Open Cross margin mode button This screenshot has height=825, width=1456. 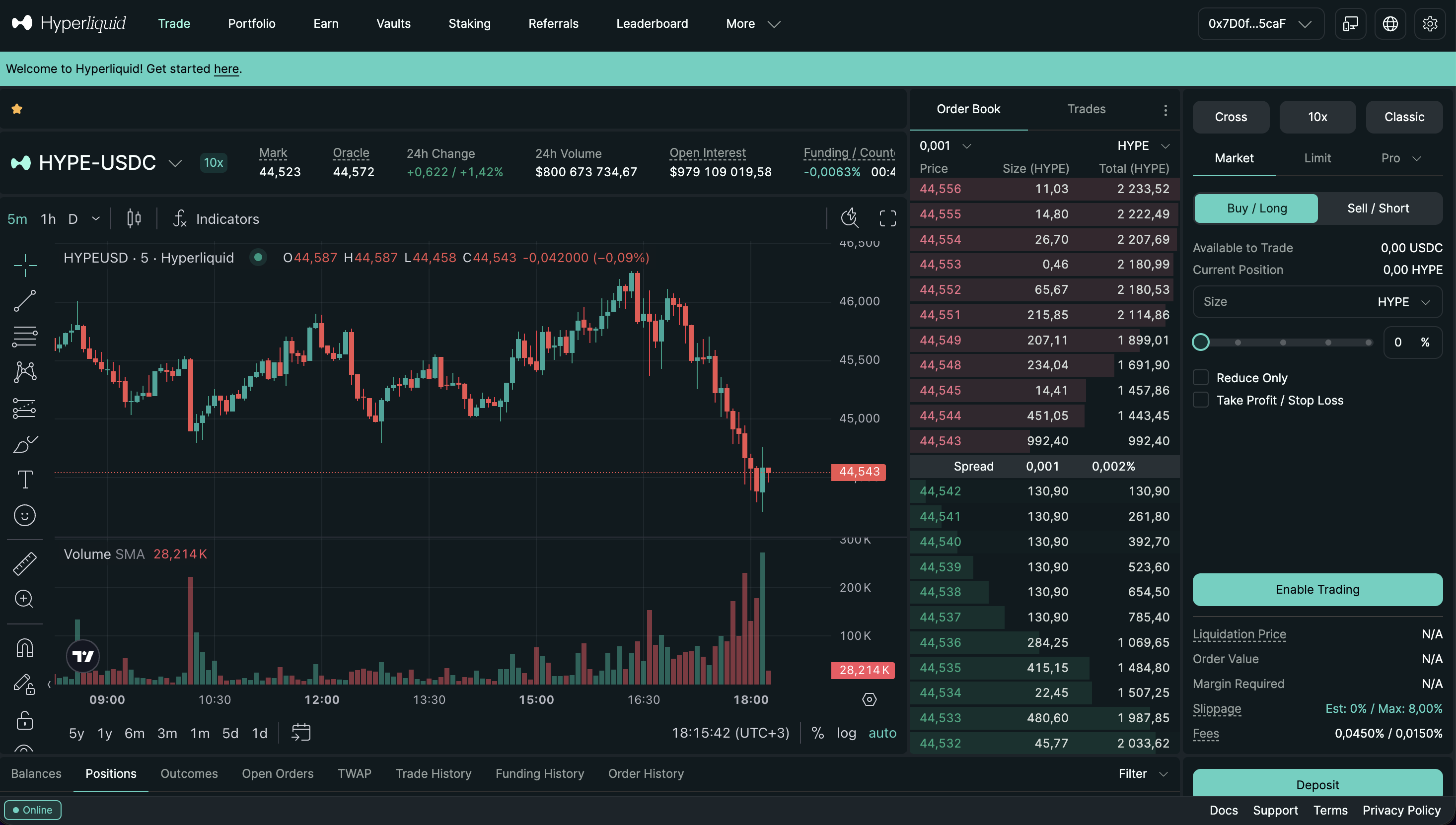click(x=1231, y=117)
